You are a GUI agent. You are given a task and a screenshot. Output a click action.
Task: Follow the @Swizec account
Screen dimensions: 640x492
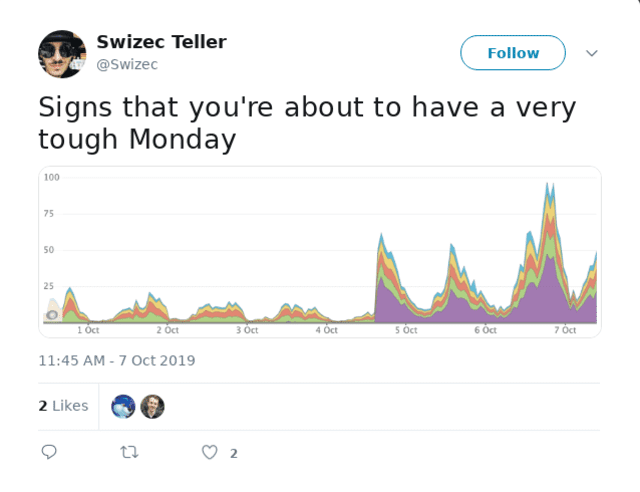click(512, 53)
